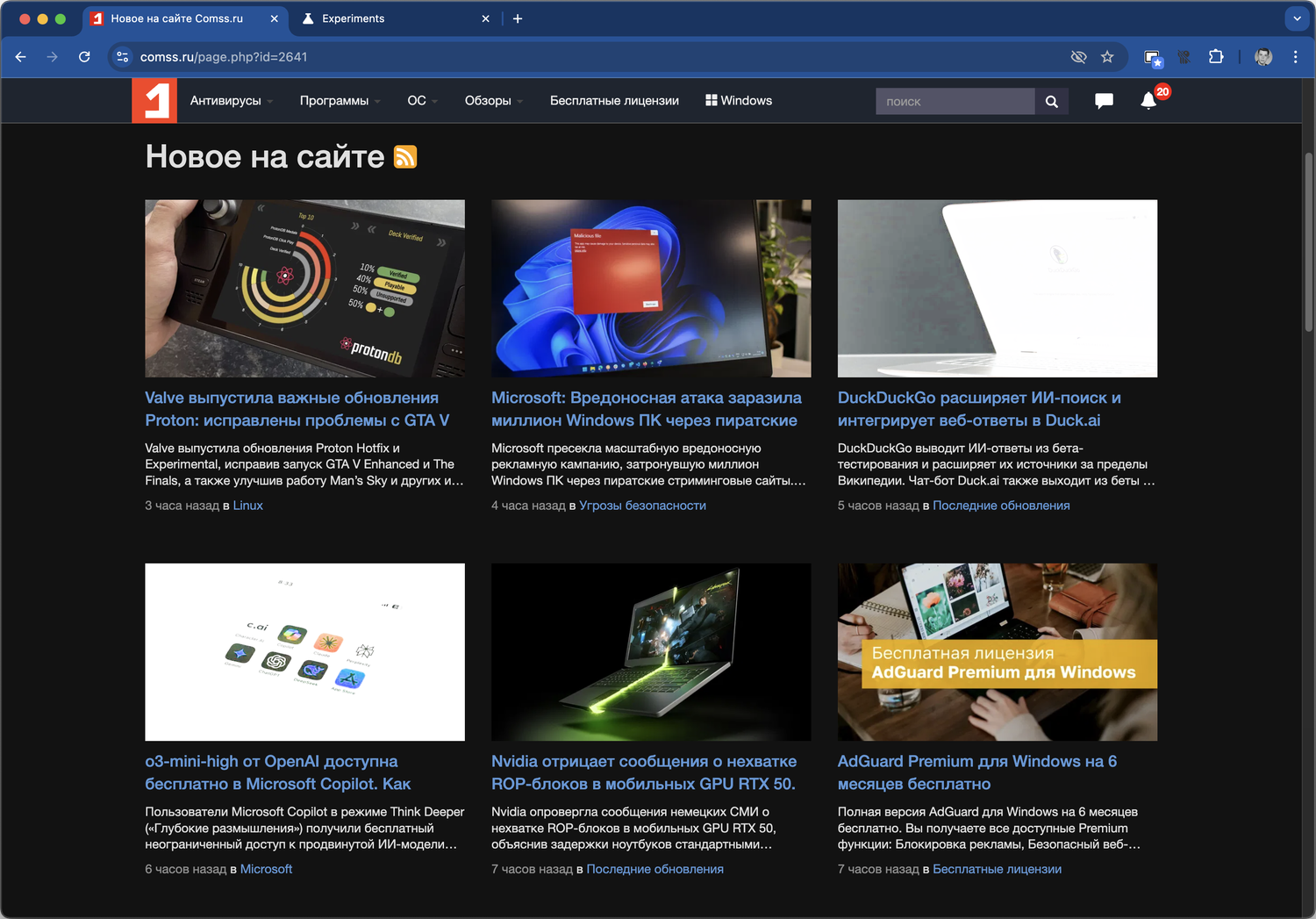Expand the Антивирусы dropdown menu
Viewport: 1316px width, 919px height.
click(x=232, y=101)
